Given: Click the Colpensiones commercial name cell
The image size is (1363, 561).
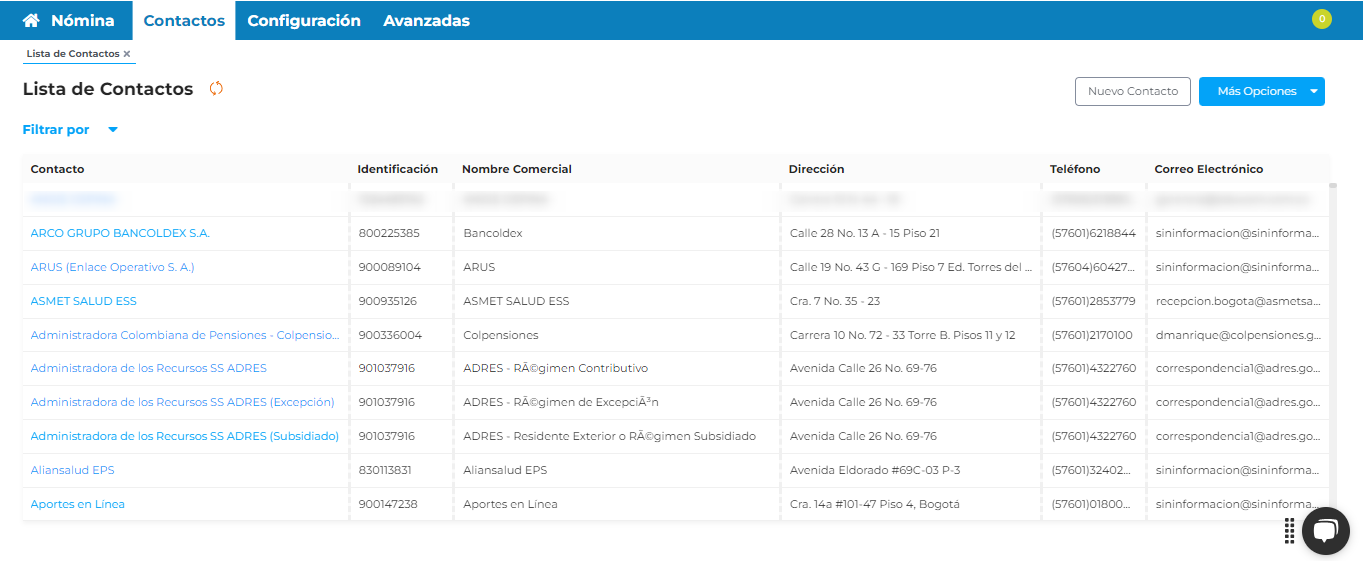Looking at the screenshot, I should tap(501, 335).
